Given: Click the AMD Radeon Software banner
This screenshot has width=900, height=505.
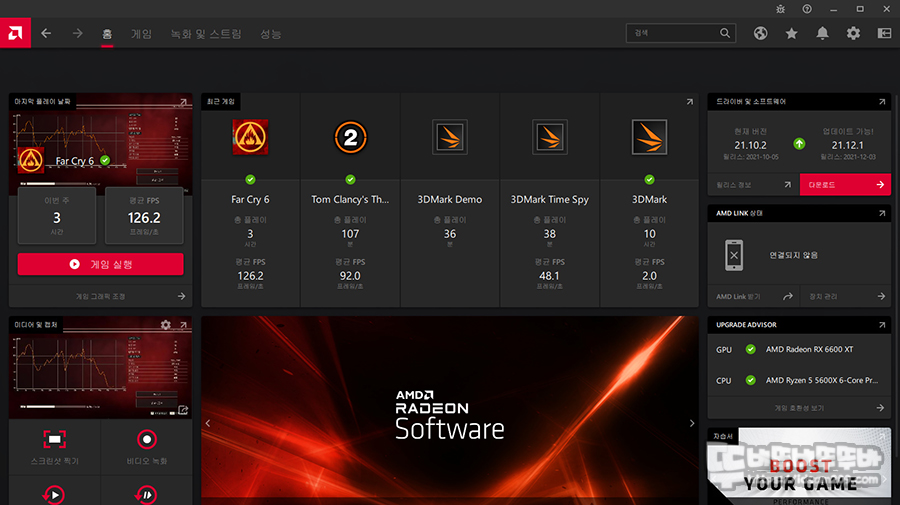Looking at the screenshot, I should (x=450, y=410).
